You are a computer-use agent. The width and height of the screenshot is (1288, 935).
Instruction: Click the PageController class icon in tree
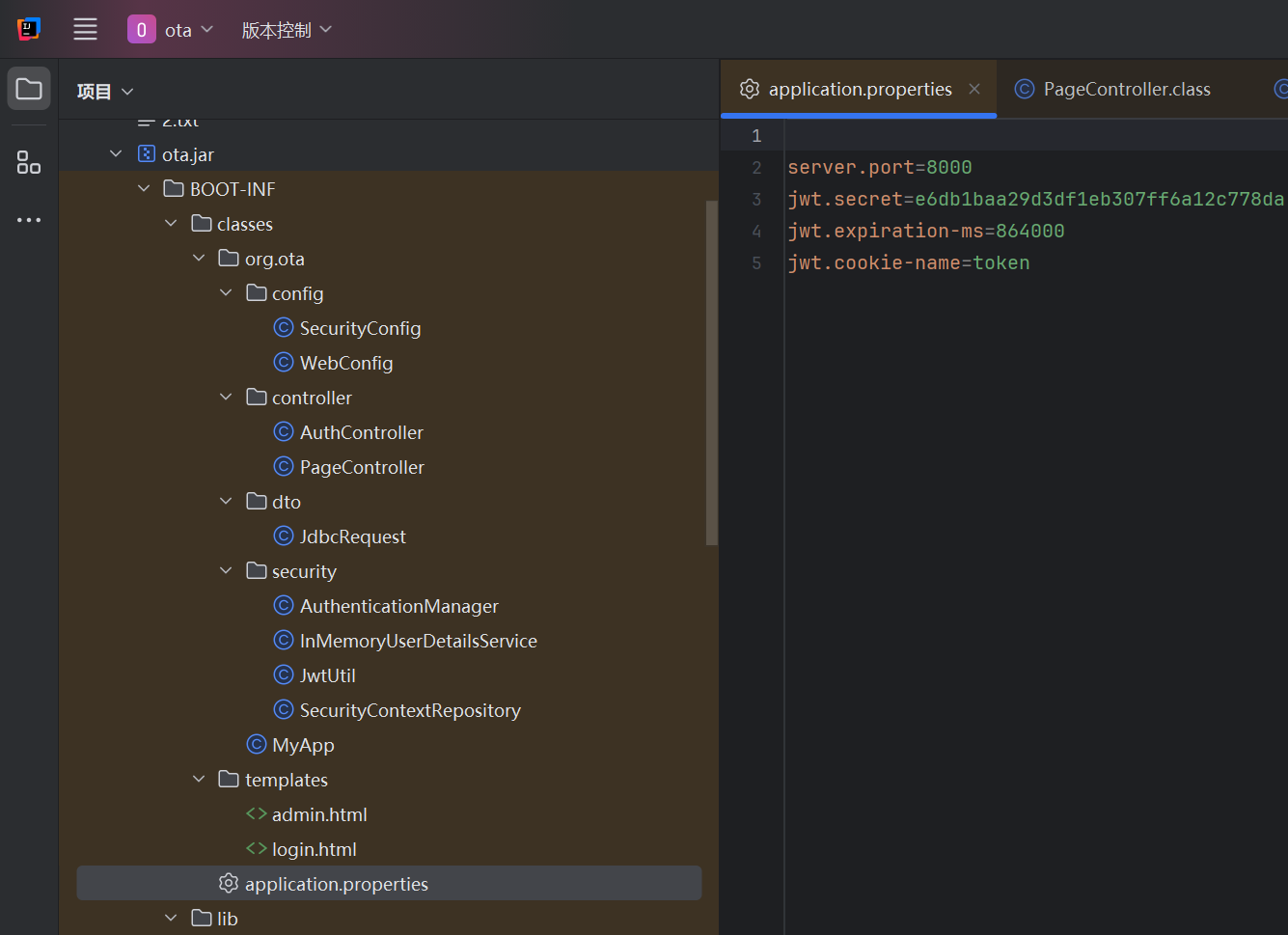pyautogui.click(x=284, y=466)
